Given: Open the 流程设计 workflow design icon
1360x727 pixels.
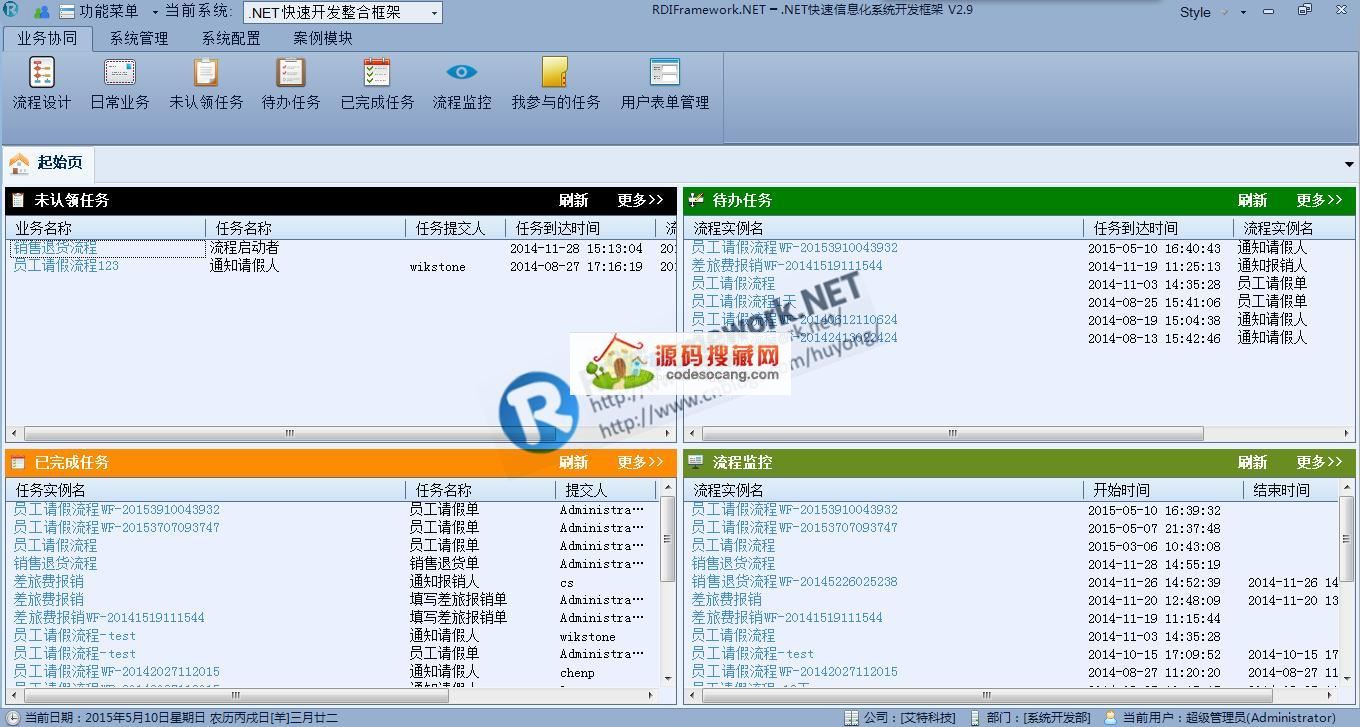Looking at the screenshot, I should [x=42, y=74].
